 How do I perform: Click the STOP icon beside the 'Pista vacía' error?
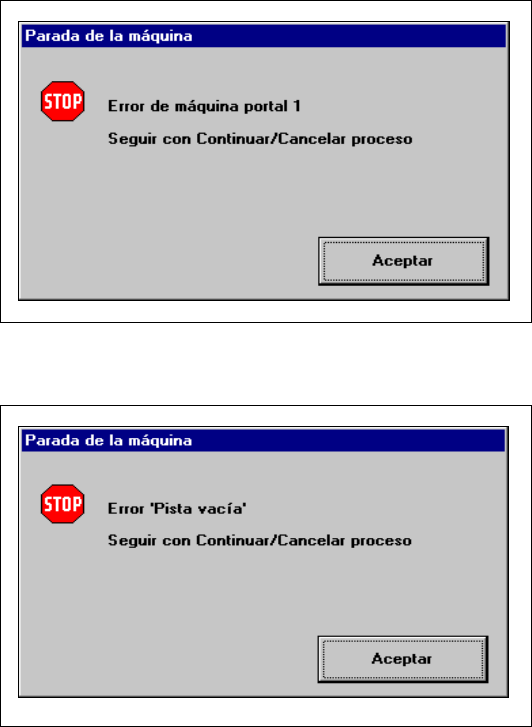(x=63, y=504)
